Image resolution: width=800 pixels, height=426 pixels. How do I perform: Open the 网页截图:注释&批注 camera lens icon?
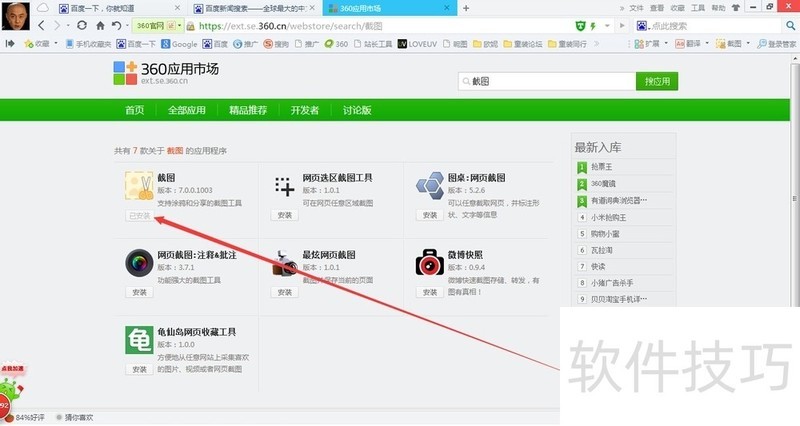(x=139, y=264)
